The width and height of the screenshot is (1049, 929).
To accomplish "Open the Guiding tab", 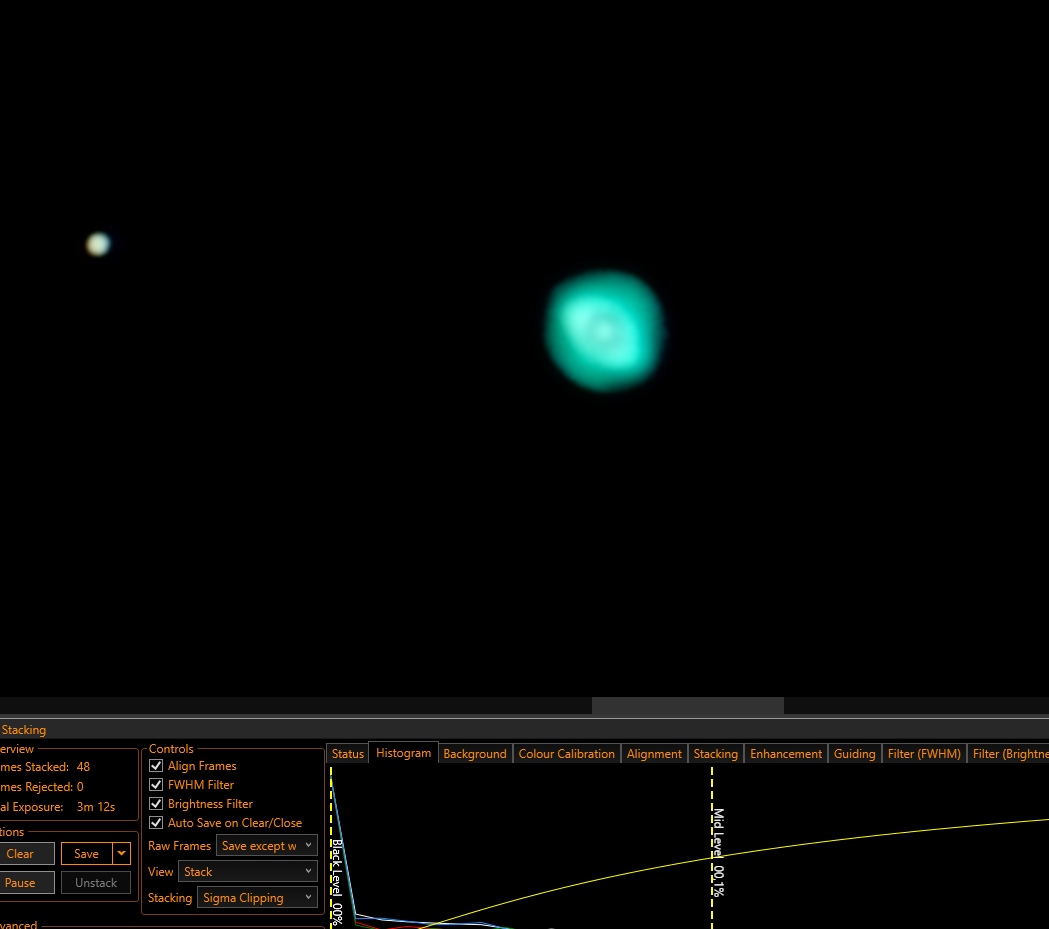I will tap(854, 754).
